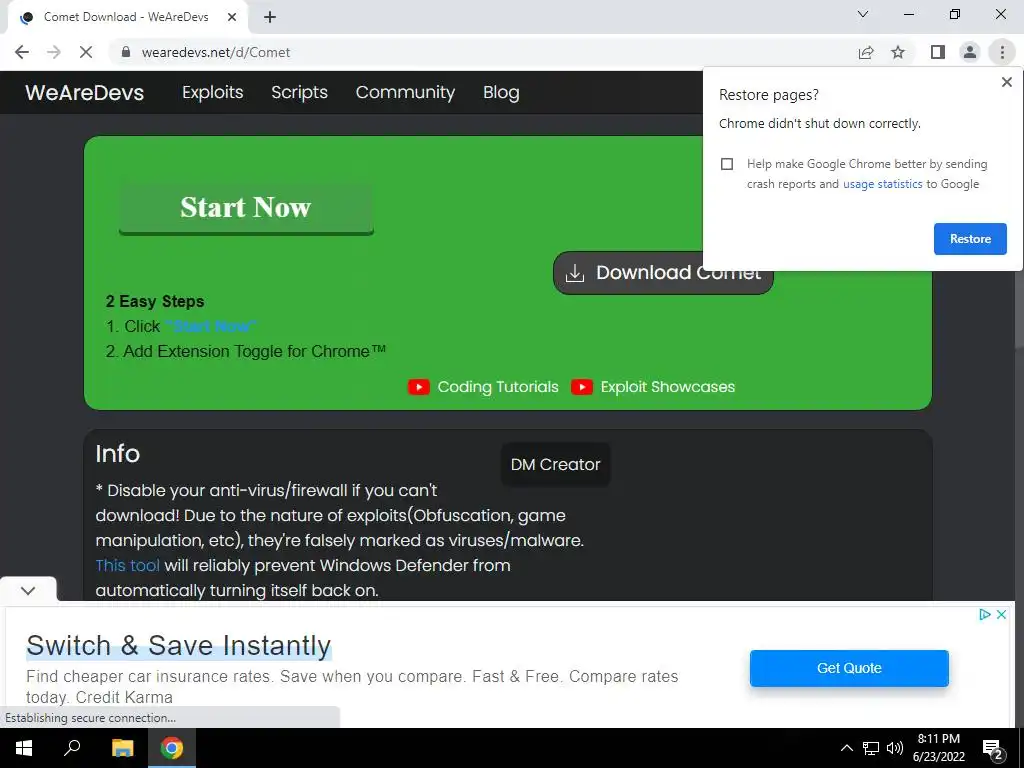Open the taskbar clock and date
Viewport: 1024px width, 768px height.
click(x=938, y=748)
